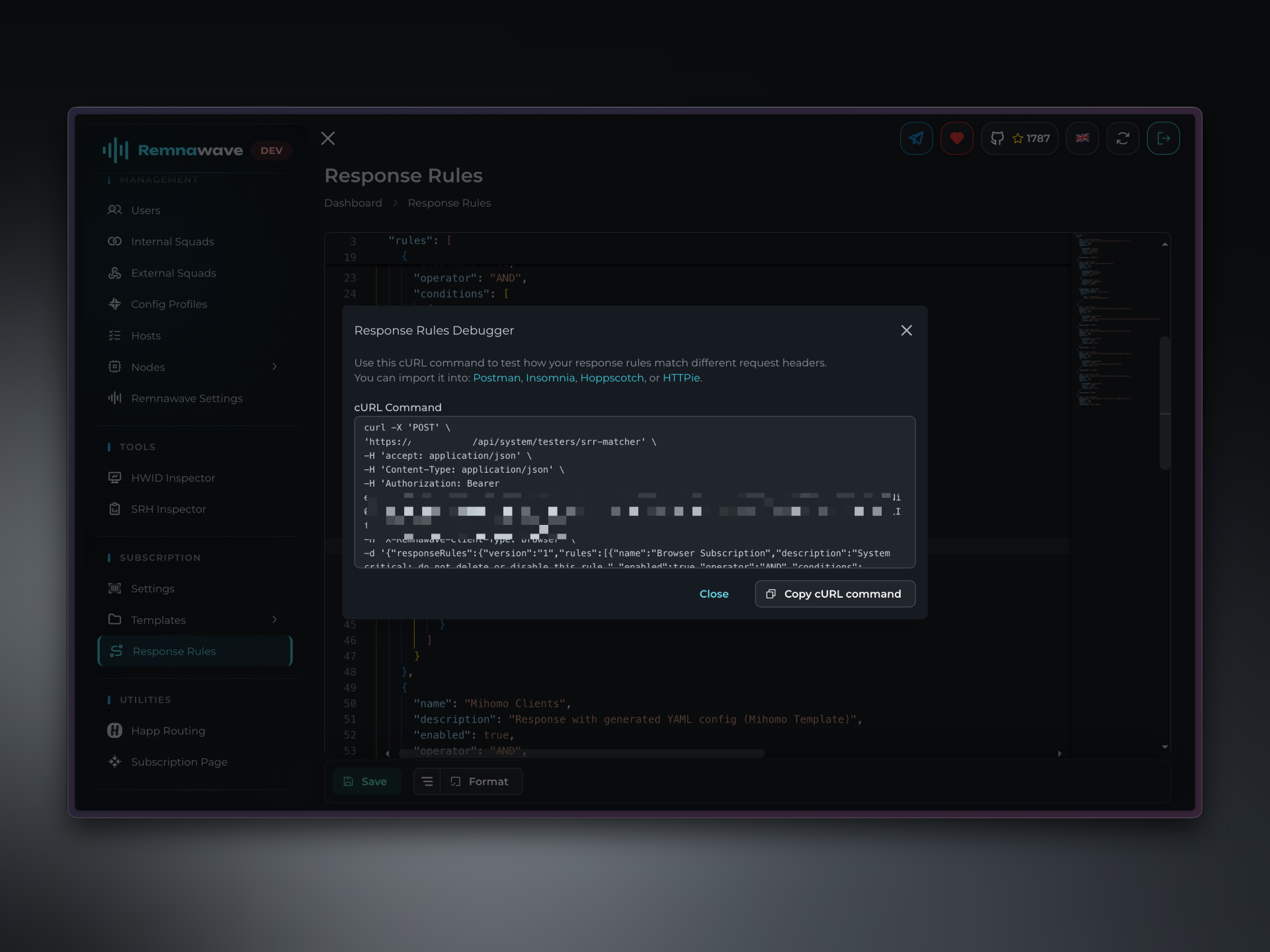Click the list icon next to Format
1270x952 pixels.
[x=427, y=781]
